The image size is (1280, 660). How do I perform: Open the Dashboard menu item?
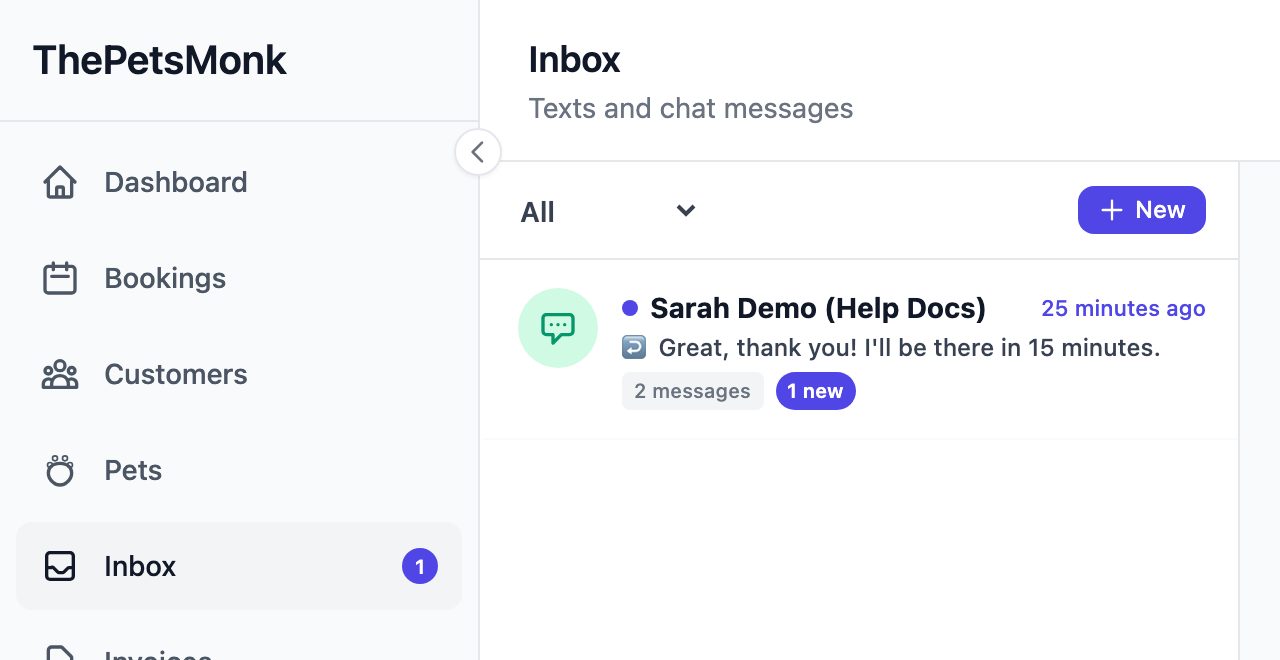[239, 182]
